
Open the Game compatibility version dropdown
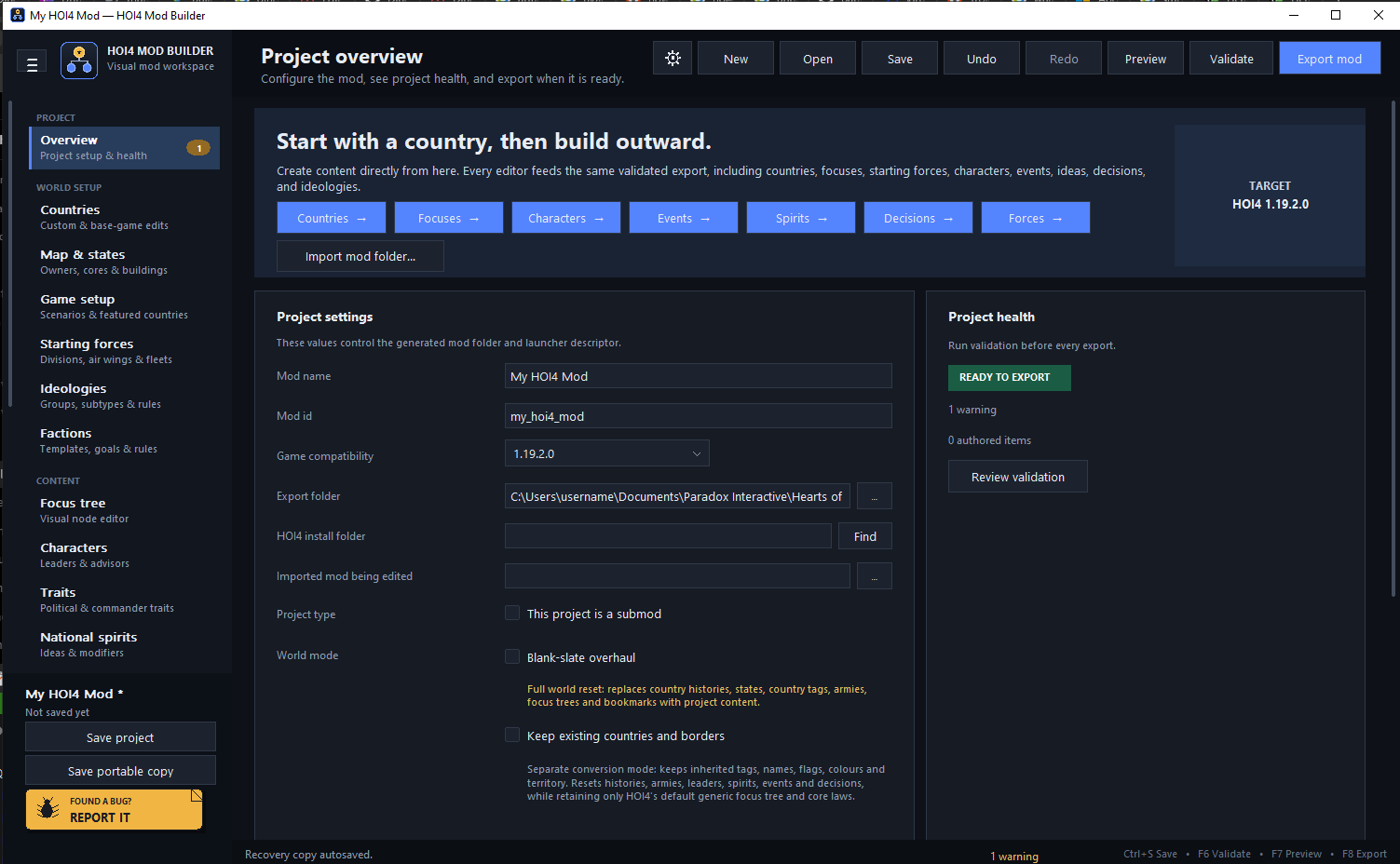click(x=606, y=453)
